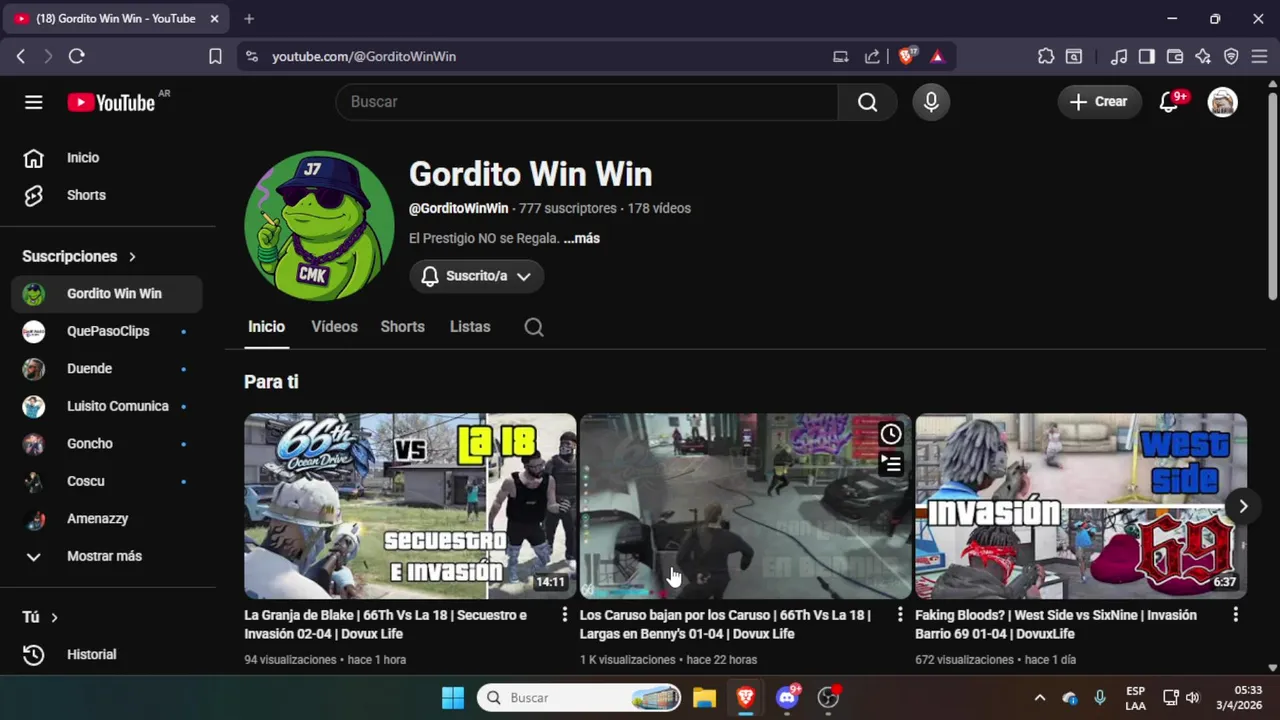
Task: Open options for Los Caruso video
Action: click(x=900, y=615)
